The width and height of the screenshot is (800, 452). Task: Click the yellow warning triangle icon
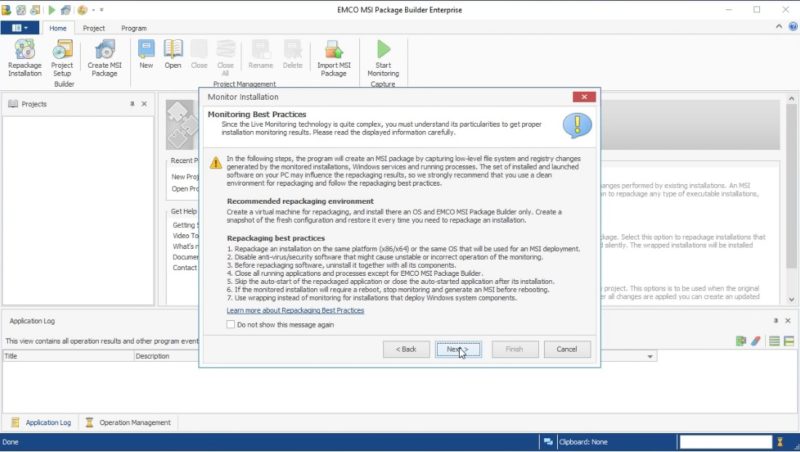(216, 163)
